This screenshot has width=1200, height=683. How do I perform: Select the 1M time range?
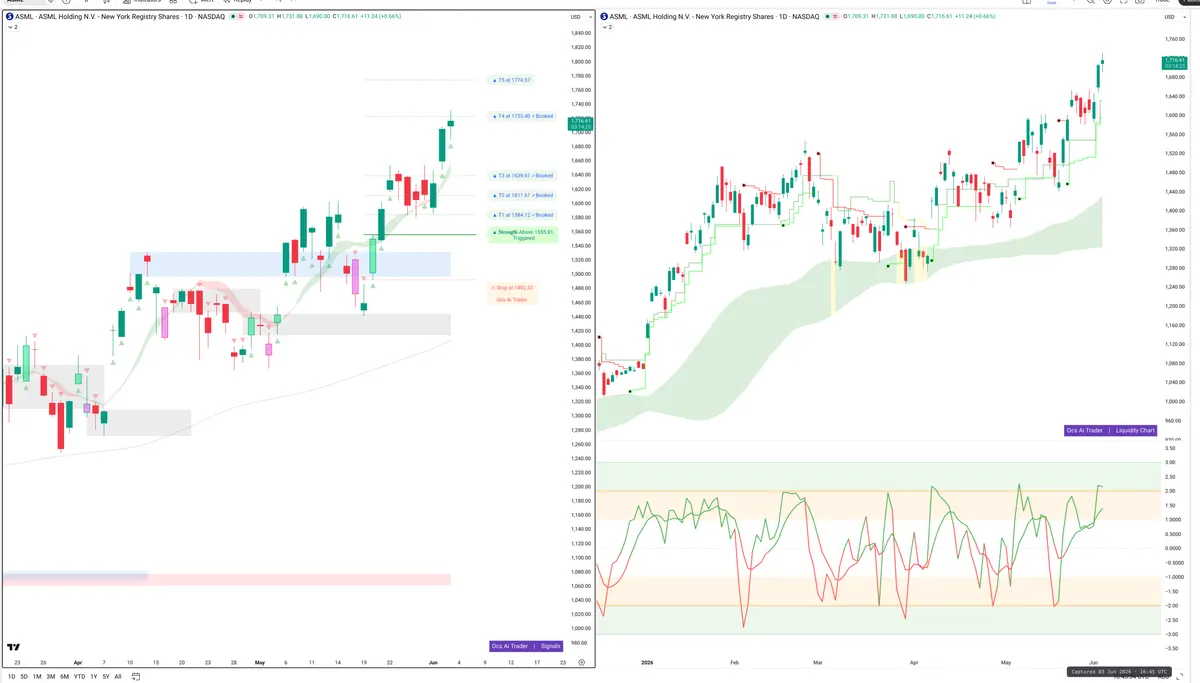click(x=37, y=677)
